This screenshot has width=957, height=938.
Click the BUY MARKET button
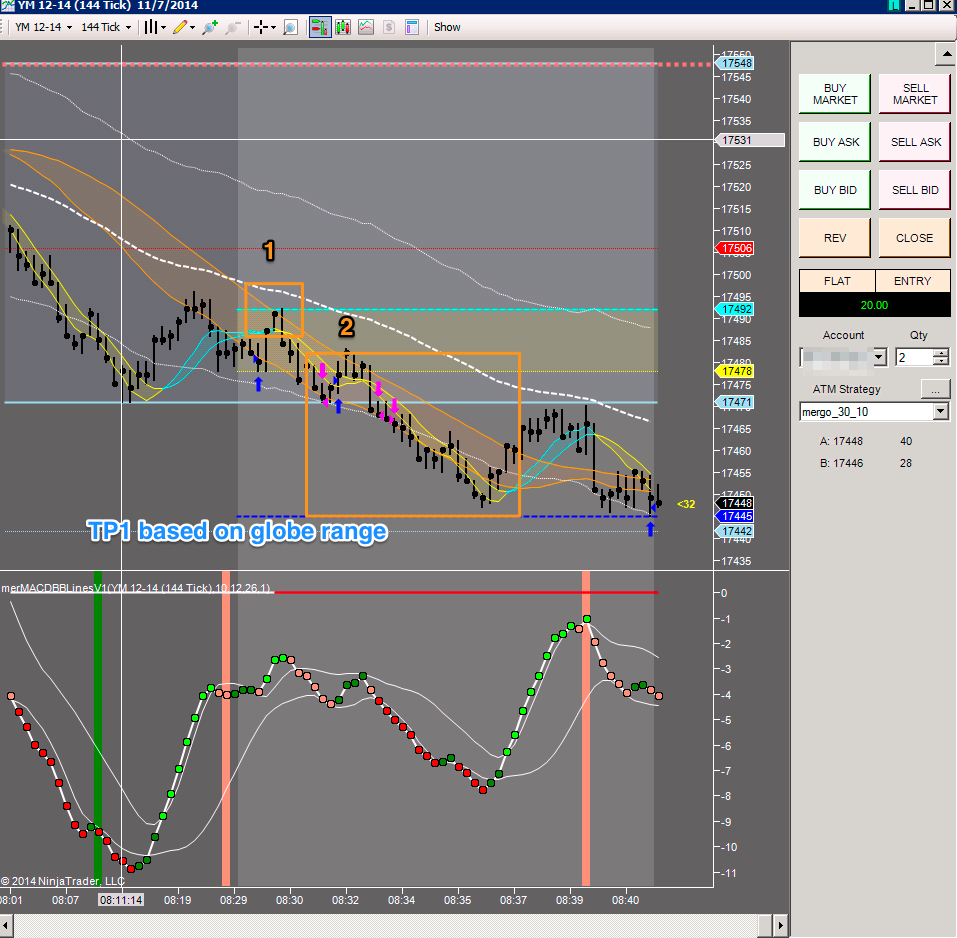coord(834,94)
